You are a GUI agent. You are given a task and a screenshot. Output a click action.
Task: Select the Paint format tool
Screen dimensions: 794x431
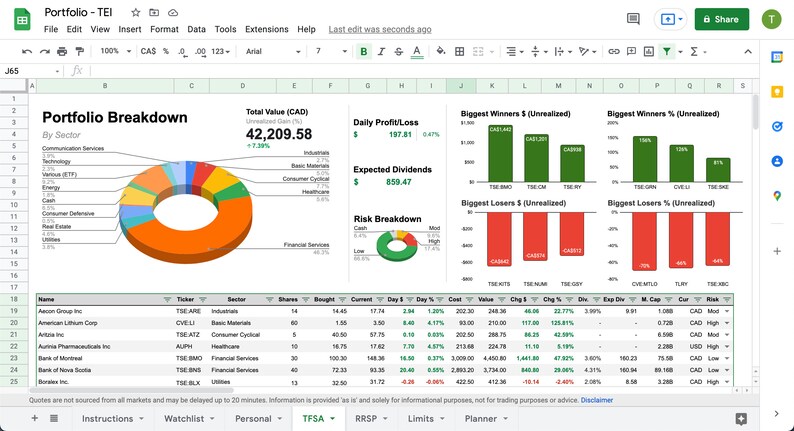point(80,51)
